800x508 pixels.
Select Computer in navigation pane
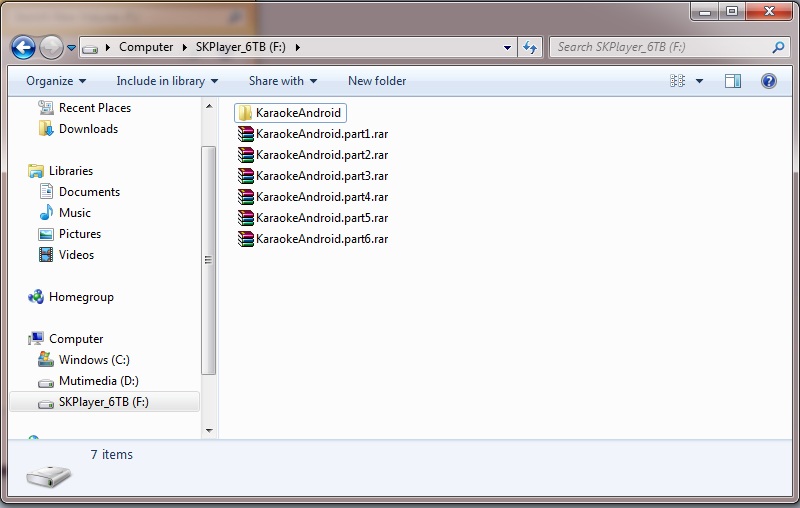(x=76, y=339)
